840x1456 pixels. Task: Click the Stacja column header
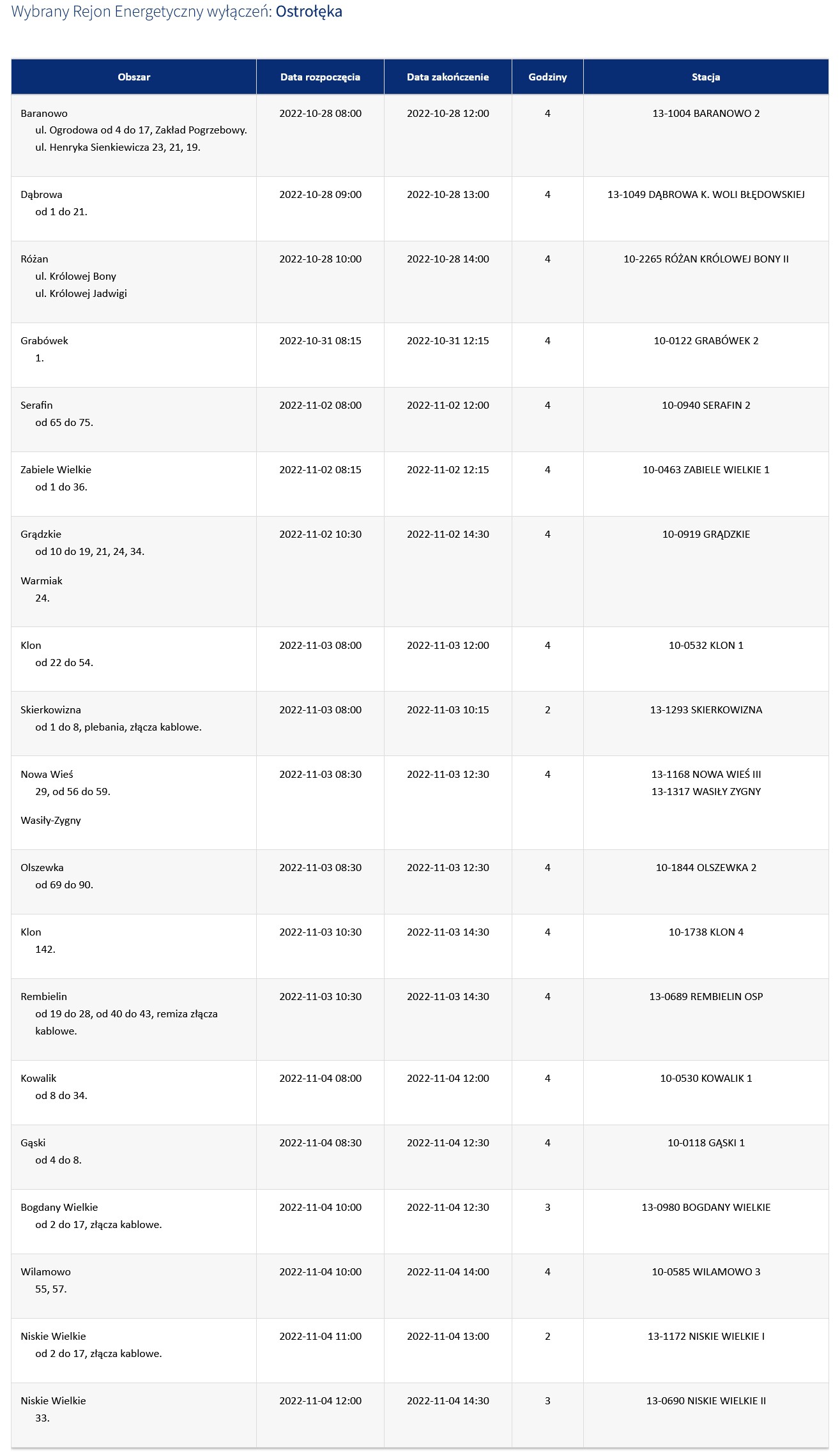tap(706, 77)
